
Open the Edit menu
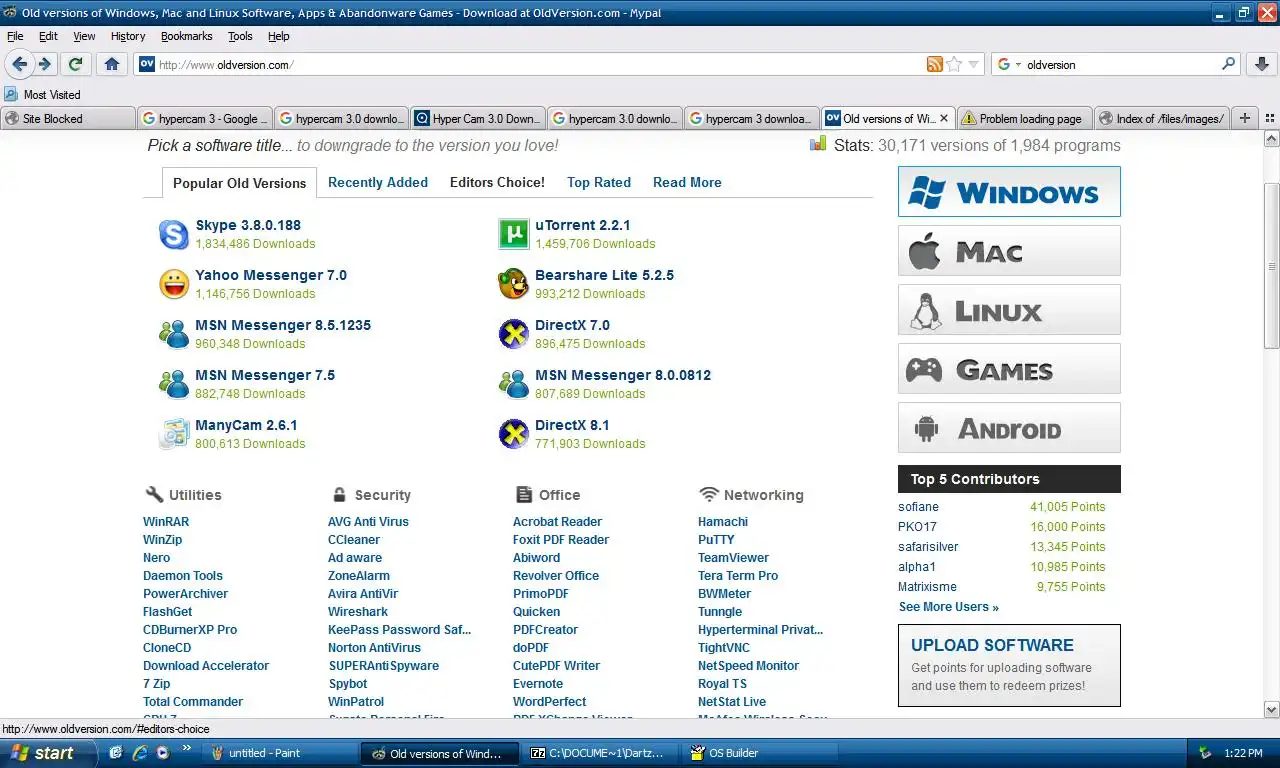(x=48, y=36)
